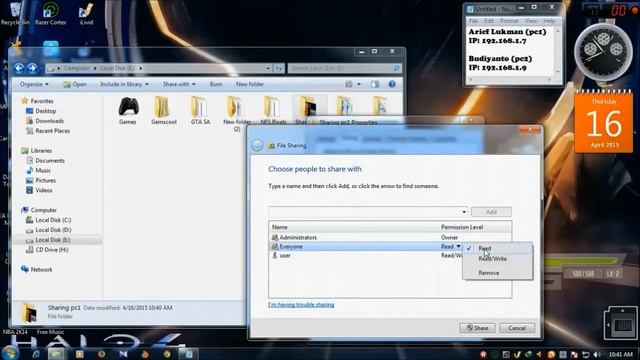The width and height of the screenshot is (640, 360).
Task: Click the Notepad vertical scrollbar
Action: point(558,51)
